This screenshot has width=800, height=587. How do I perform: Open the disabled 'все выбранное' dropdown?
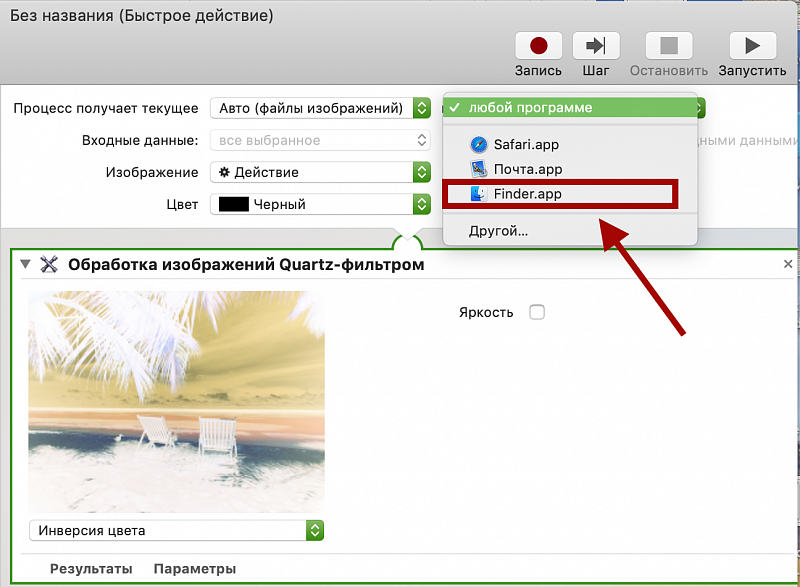320,140
